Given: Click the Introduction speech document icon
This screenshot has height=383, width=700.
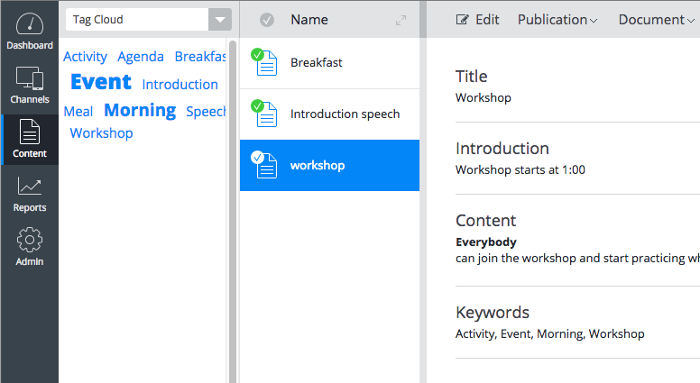Looking at the screenshot, I should [266, 114].
